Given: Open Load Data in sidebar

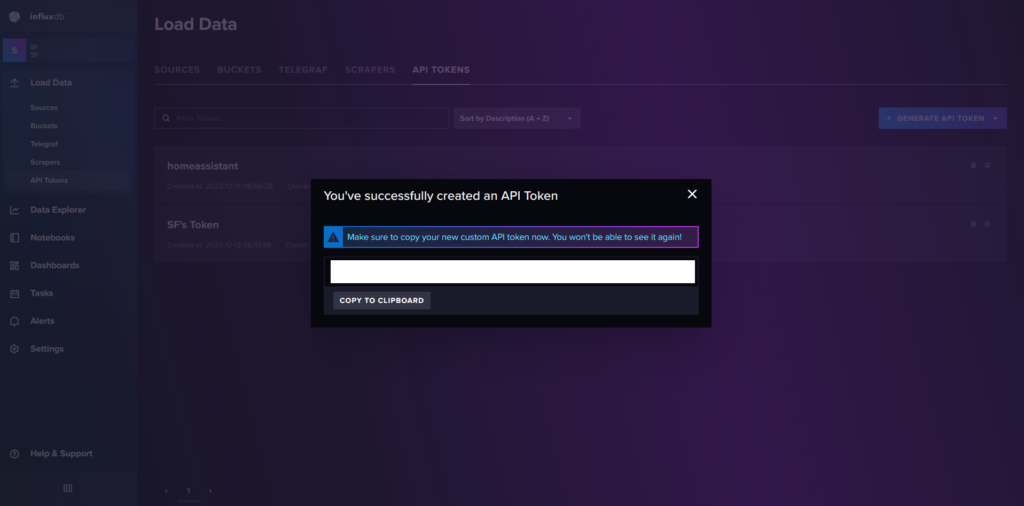Looking at the screenshot, I should 51,83.
